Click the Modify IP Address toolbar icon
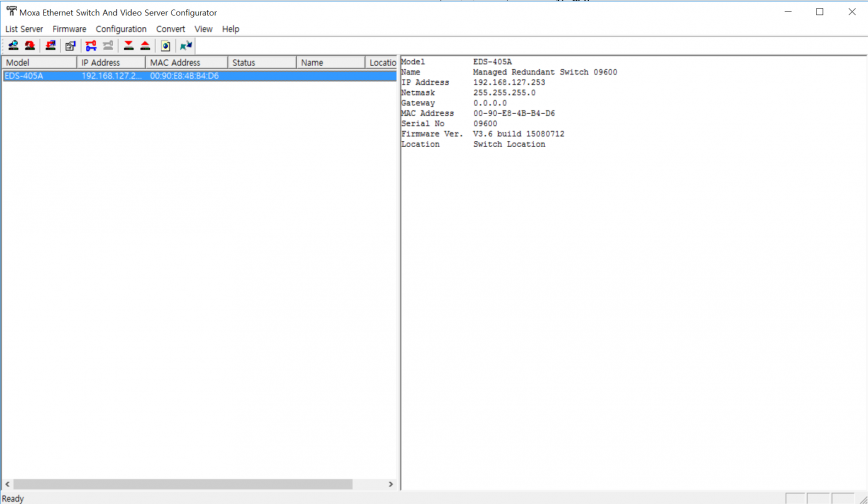Viewport: 868px width, 504px height. click(x=70, y=45)
